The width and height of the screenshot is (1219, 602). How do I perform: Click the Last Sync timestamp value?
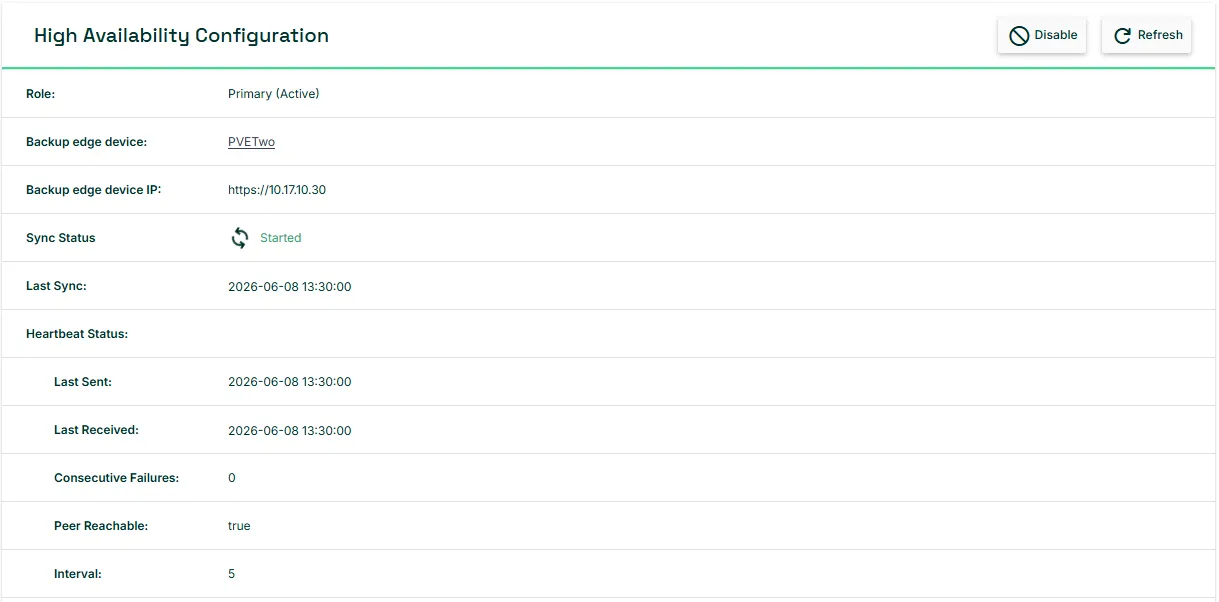point(290,287)
